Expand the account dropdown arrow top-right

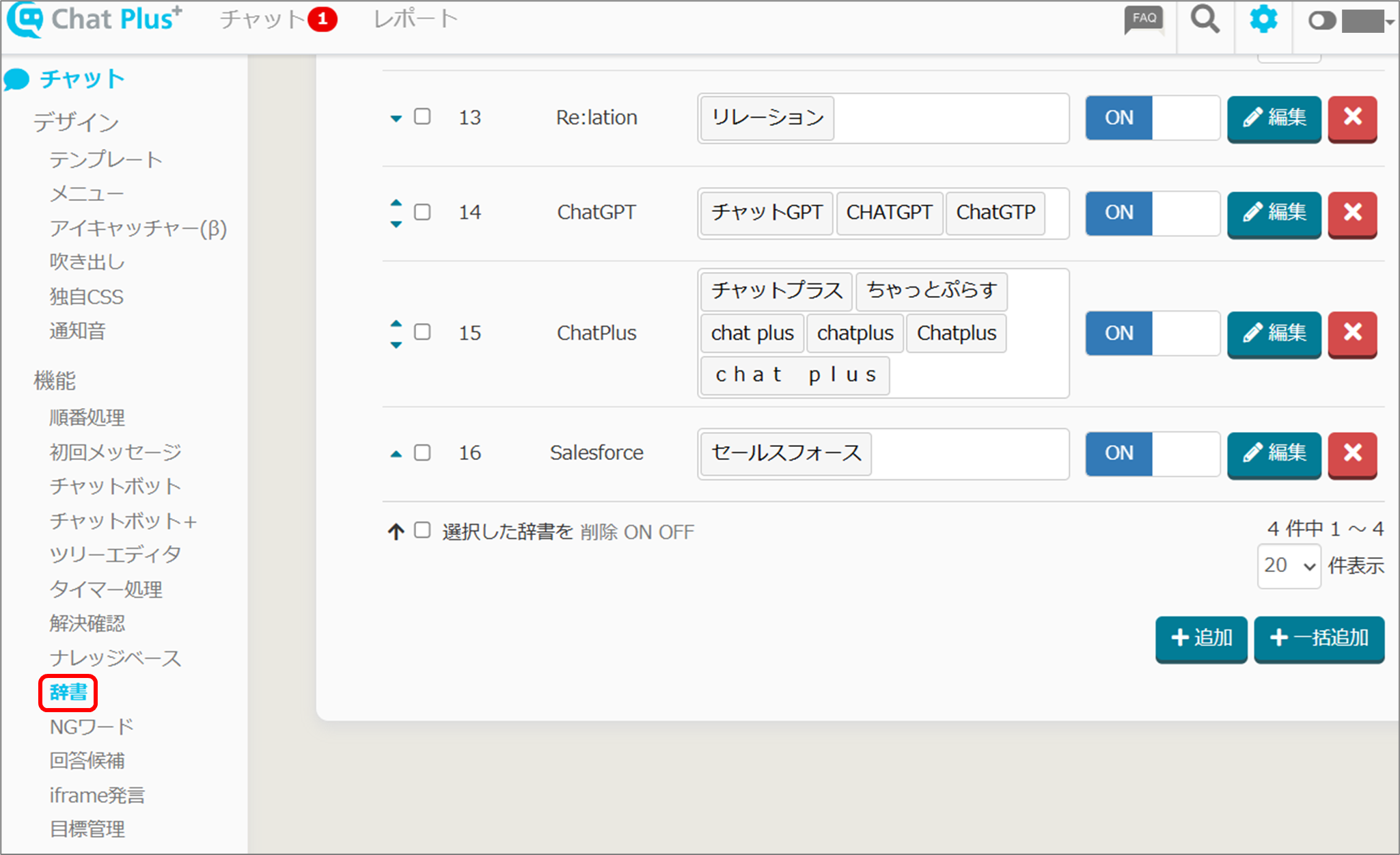tap(1390, 22)
